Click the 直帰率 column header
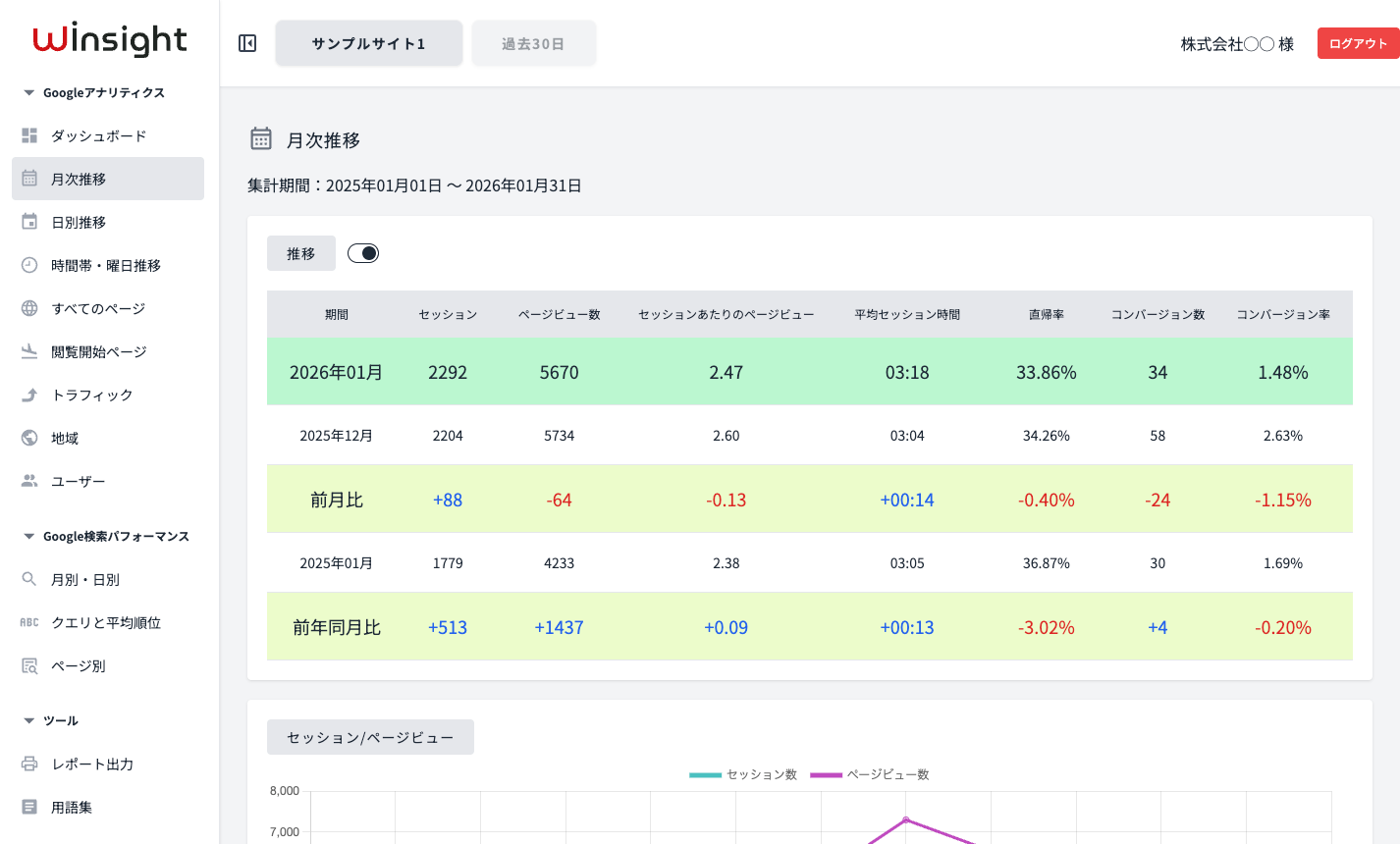The width and height of the screenshot is (1400, 844). pos(1047,314)
